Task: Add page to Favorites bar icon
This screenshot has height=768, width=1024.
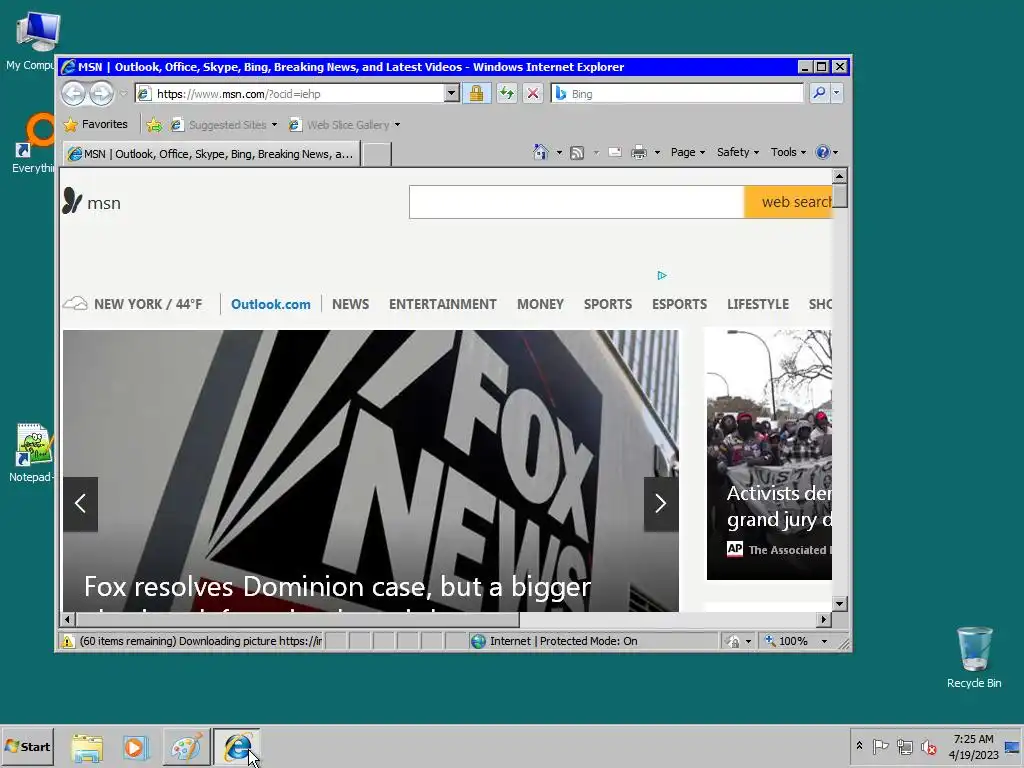Action: [x=154, y=125]
